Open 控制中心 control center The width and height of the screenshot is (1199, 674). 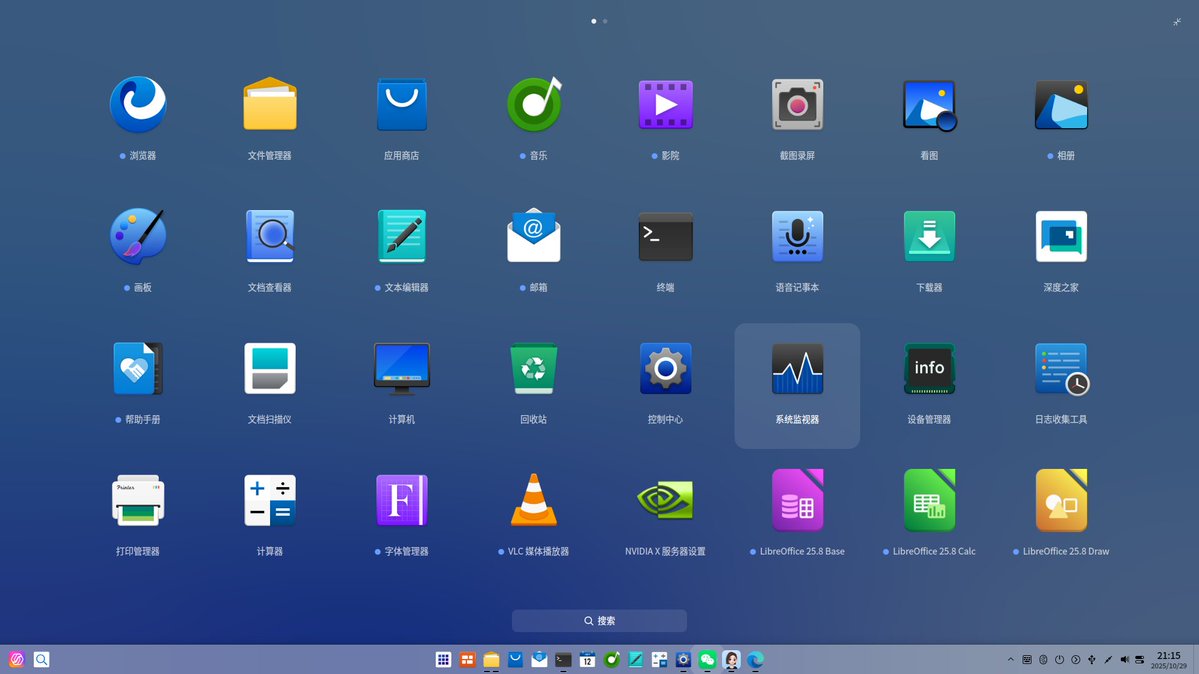(x=665, y=369)
